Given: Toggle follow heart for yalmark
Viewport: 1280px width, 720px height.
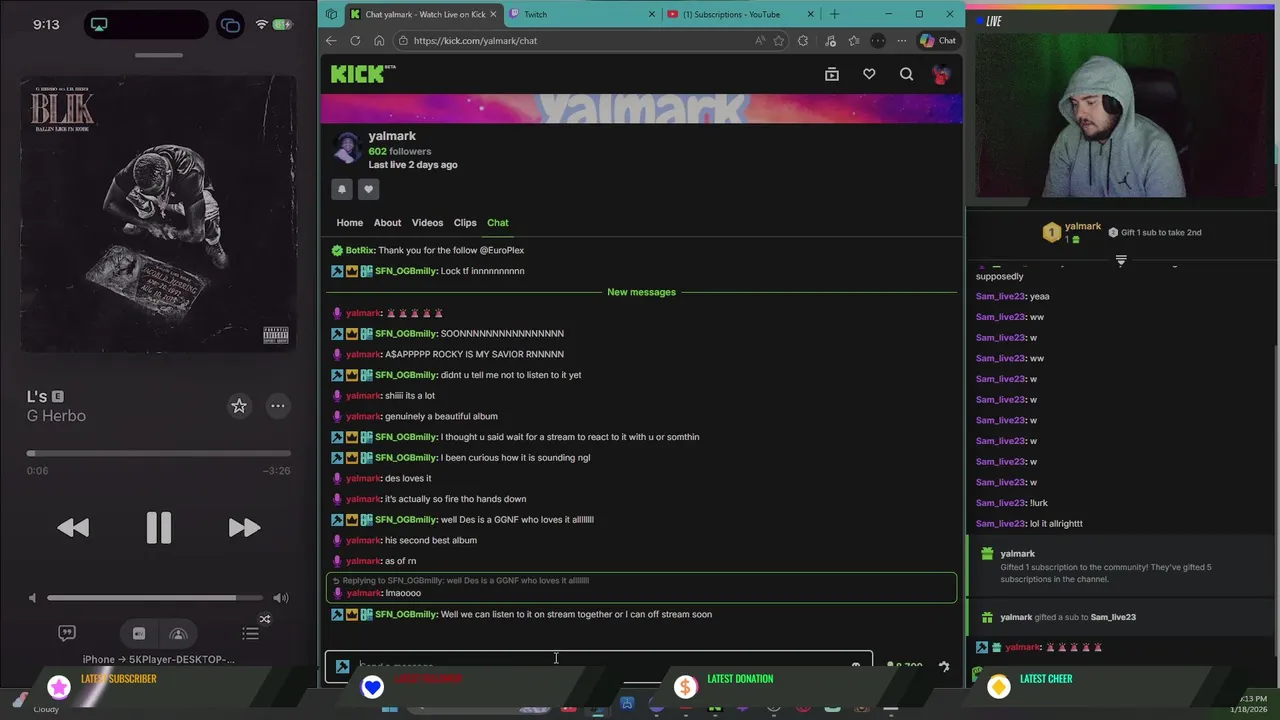Looking at the screenshot, I should 368,189.
